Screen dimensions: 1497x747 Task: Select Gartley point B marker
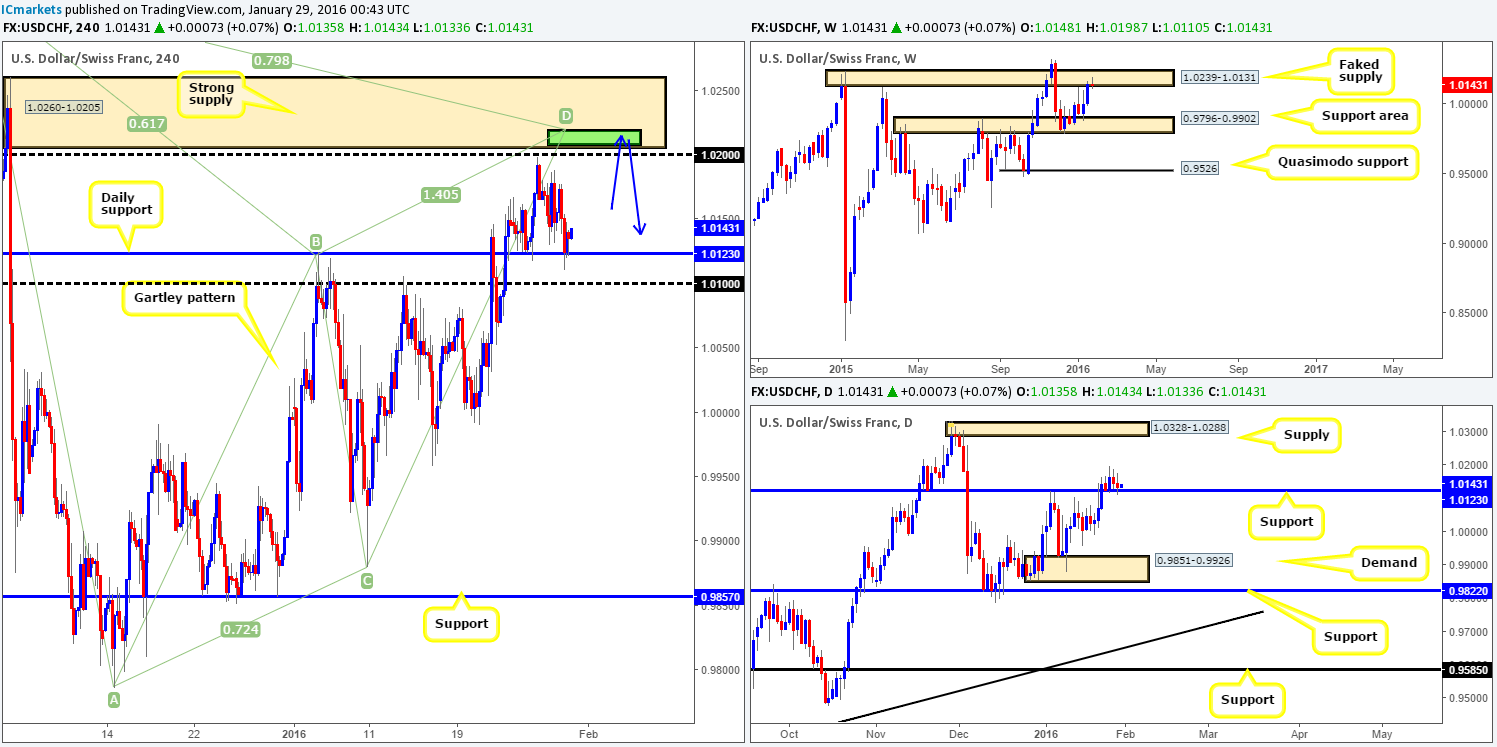[x=315, y=241]
